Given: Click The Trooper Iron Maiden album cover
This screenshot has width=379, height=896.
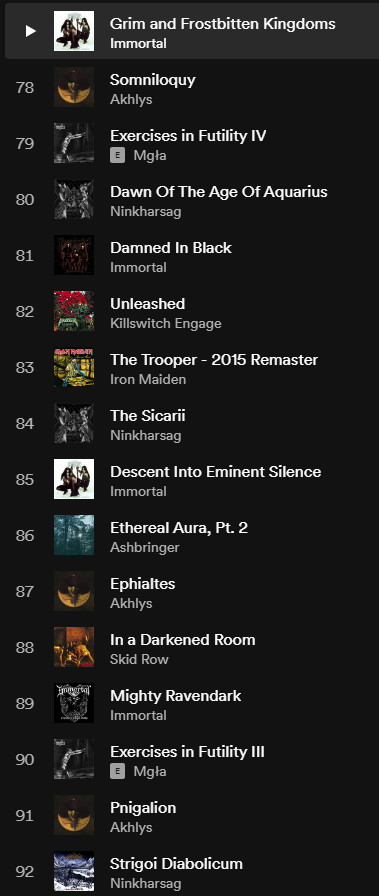Looking at the screenshot, I should [74, 367].
